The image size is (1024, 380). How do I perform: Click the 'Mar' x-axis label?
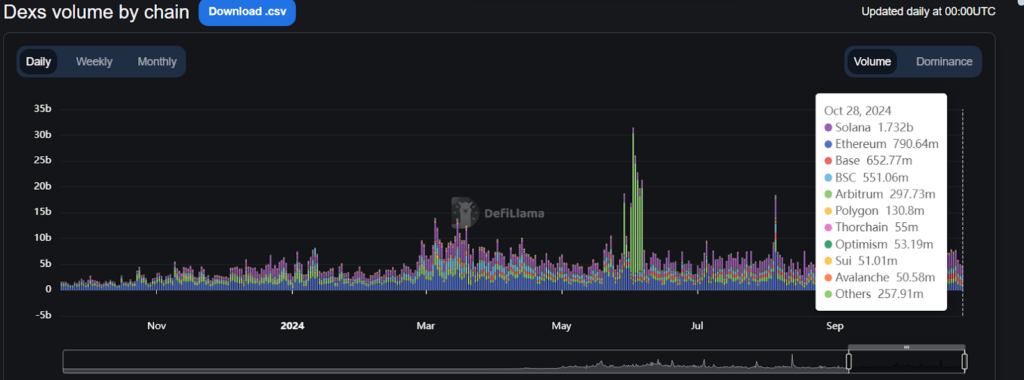(426, 325)
